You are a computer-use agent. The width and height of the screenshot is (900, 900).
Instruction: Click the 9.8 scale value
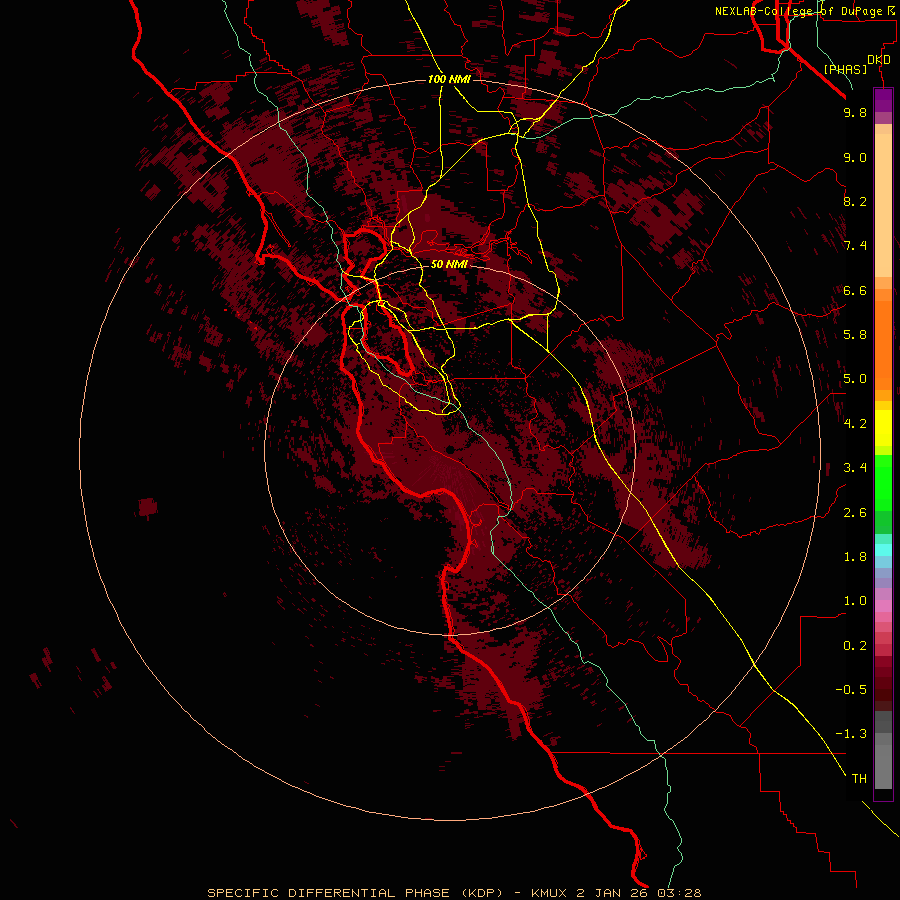(855, 112)
